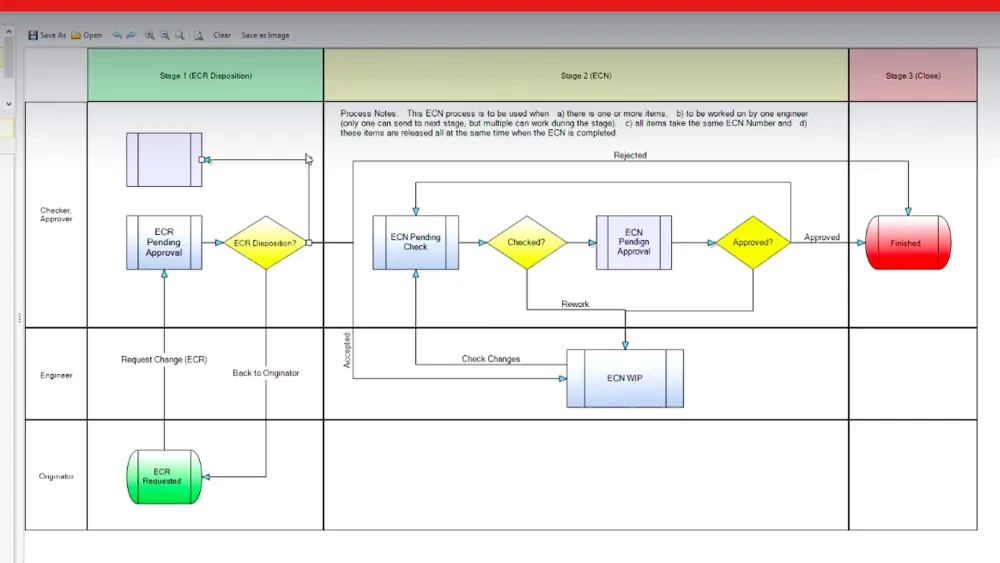
Task: Click the Rework transition label
Action: pyautogui.click(x=575, y=304)
